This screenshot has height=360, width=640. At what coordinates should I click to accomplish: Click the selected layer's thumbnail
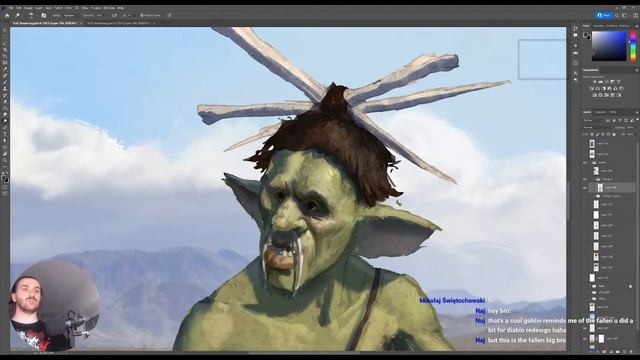[x=600, y=188]
